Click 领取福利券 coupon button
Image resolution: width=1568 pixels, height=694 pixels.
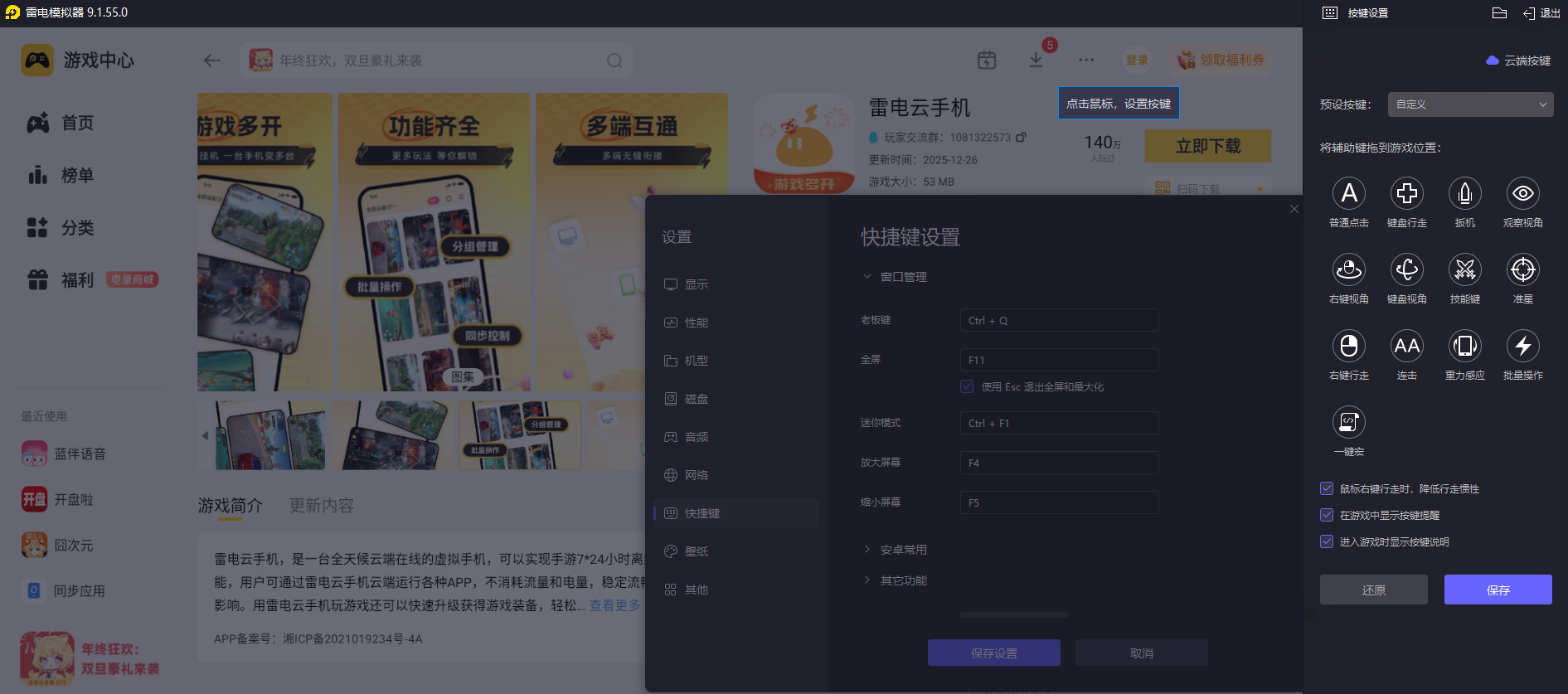[1221, 60]
